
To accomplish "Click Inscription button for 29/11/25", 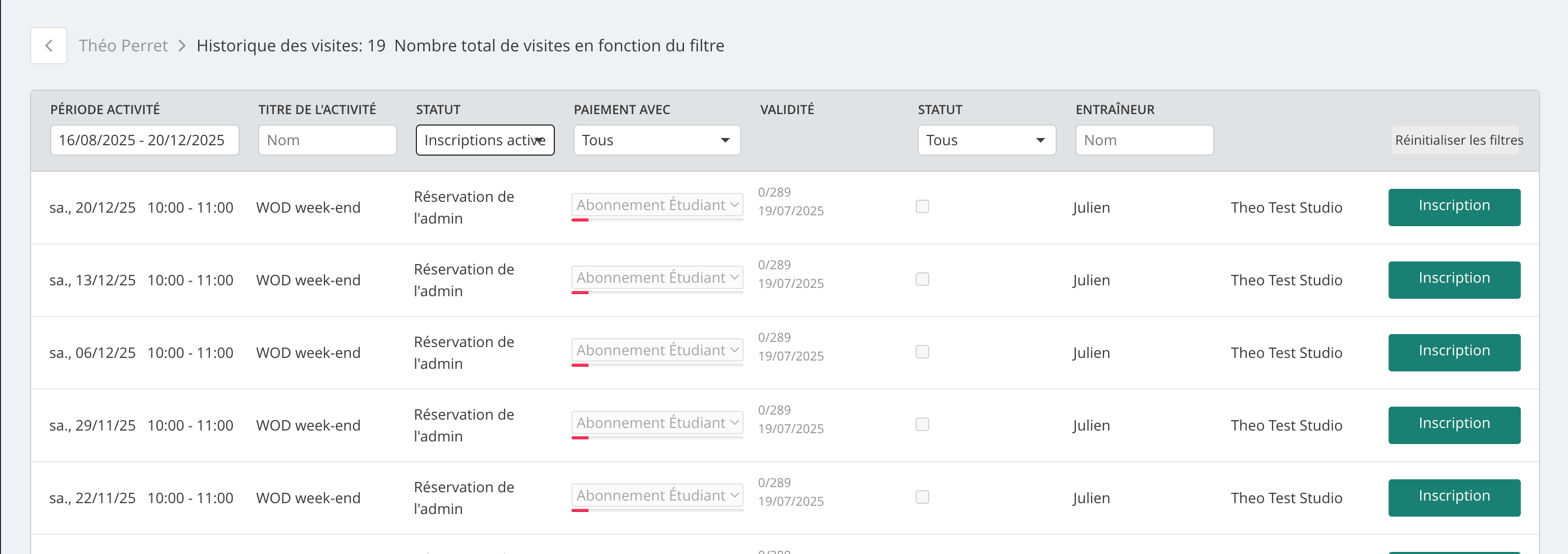I will point(1454,425).
